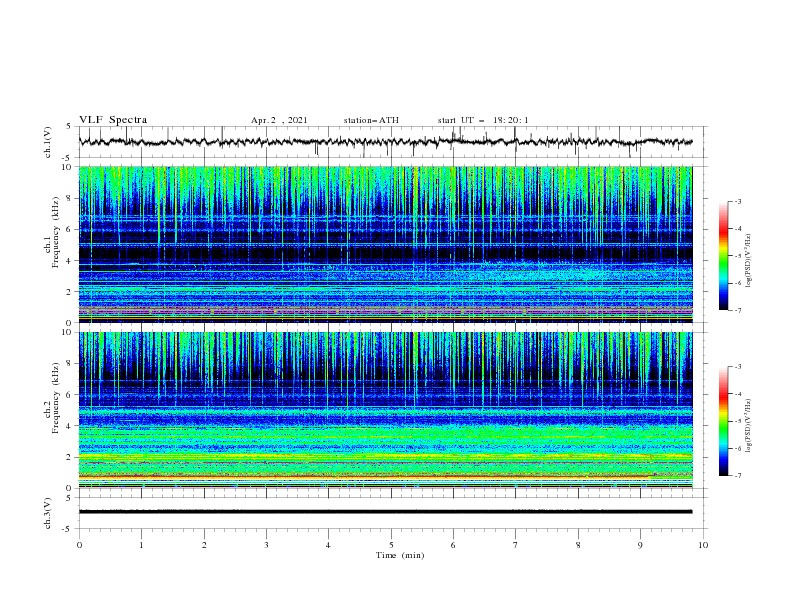Click the ch.1 spectrogram panel

(x=386, y=244)
